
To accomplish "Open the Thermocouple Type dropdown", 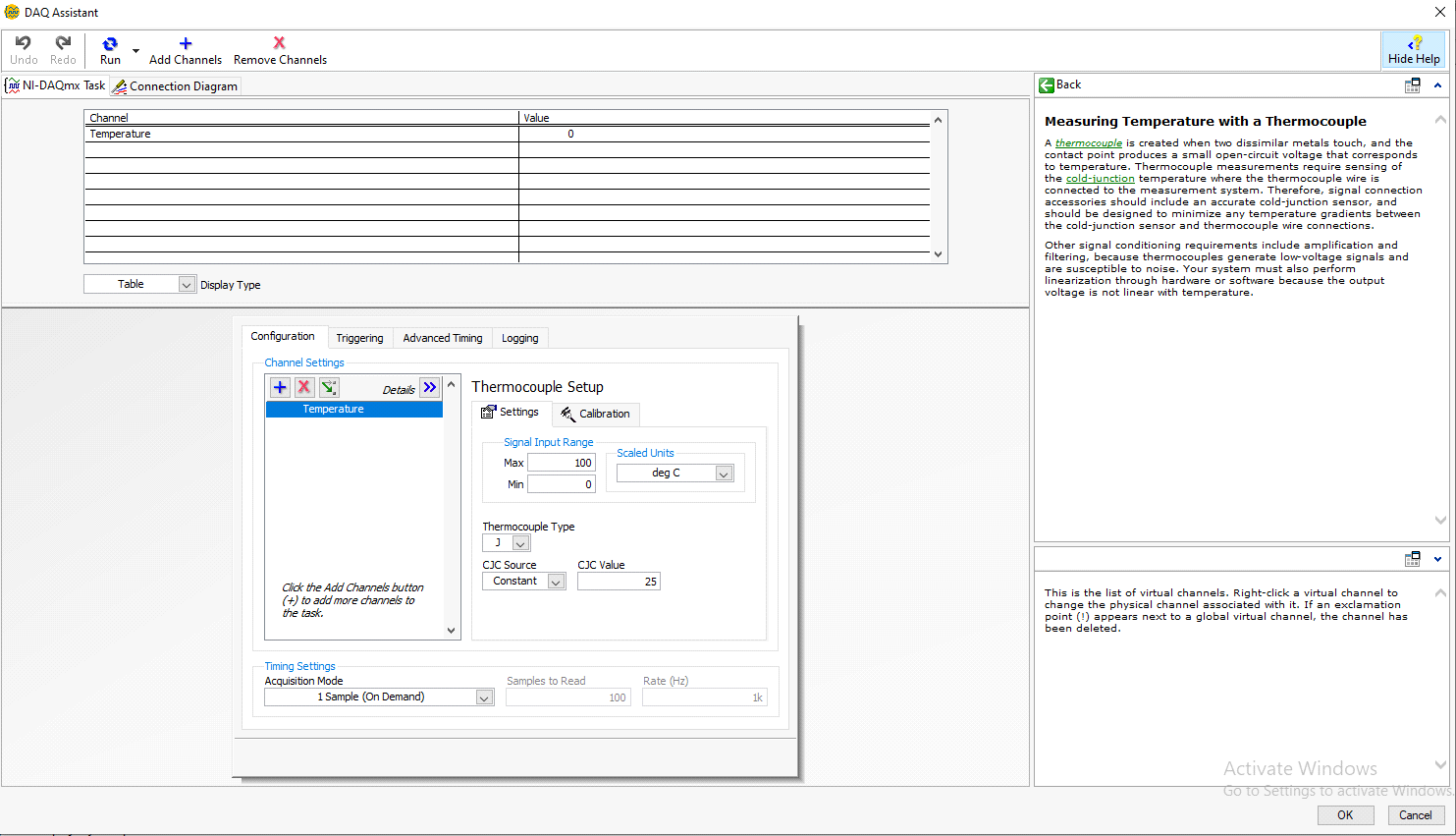I will (x=520, y=543).
